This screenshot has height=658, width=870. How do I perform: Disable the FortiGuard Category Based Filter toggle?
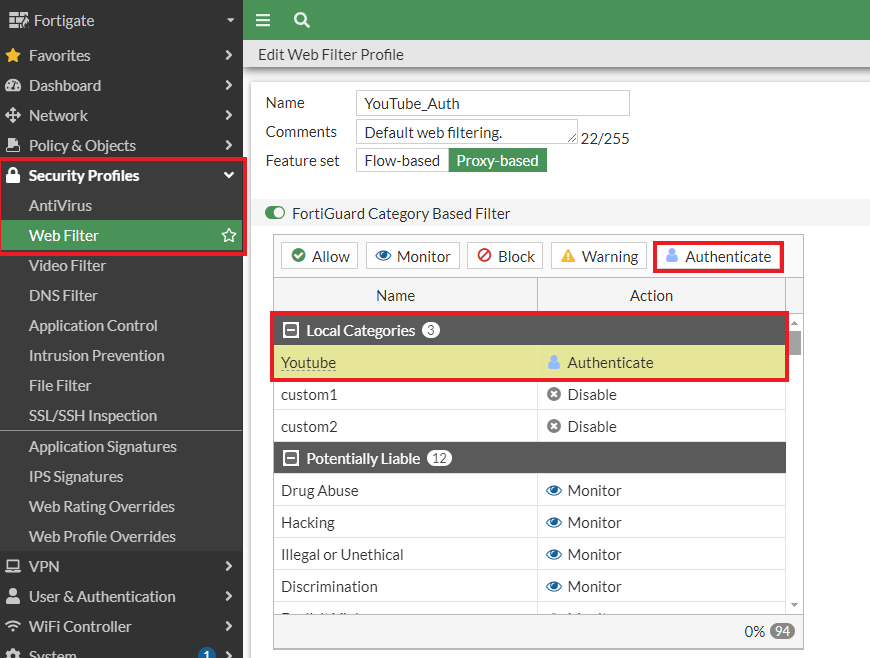(x=275, y=213)
